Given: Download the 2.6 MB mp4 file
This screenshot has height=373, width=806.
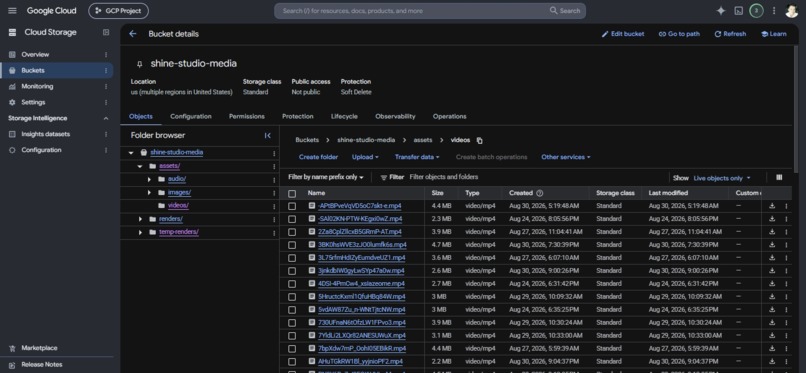Looking at the screenshot, I should [x=772, y=271].
